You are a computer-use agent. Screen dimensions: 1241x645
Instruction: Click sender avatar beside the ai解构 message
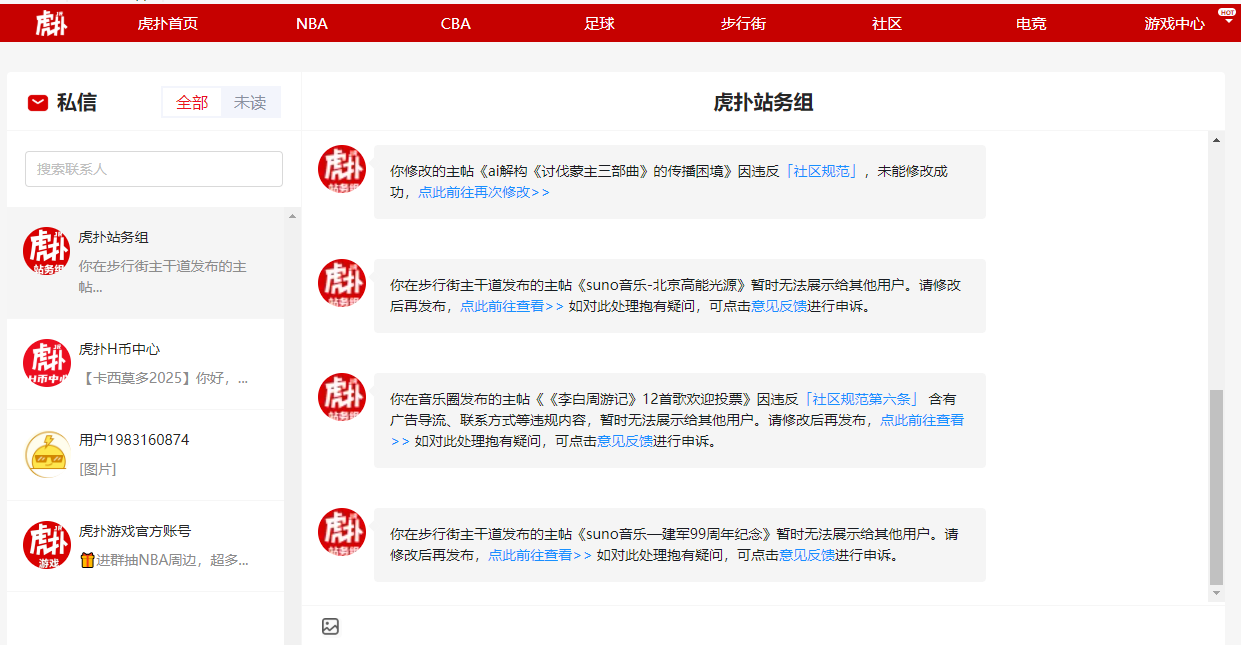tap(342, 168)
